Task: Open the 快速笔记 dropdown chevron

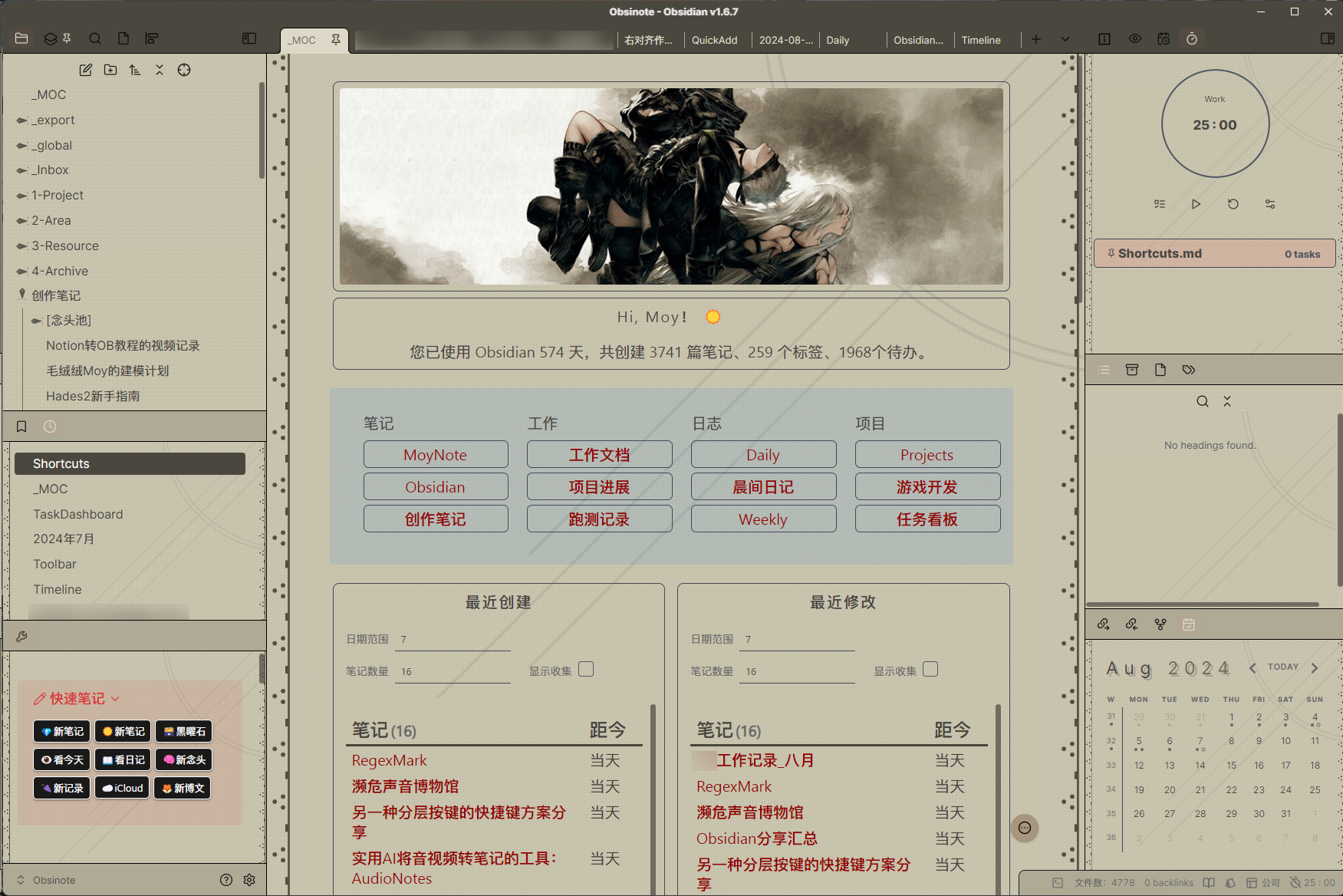Action: (x=115, y=699)
